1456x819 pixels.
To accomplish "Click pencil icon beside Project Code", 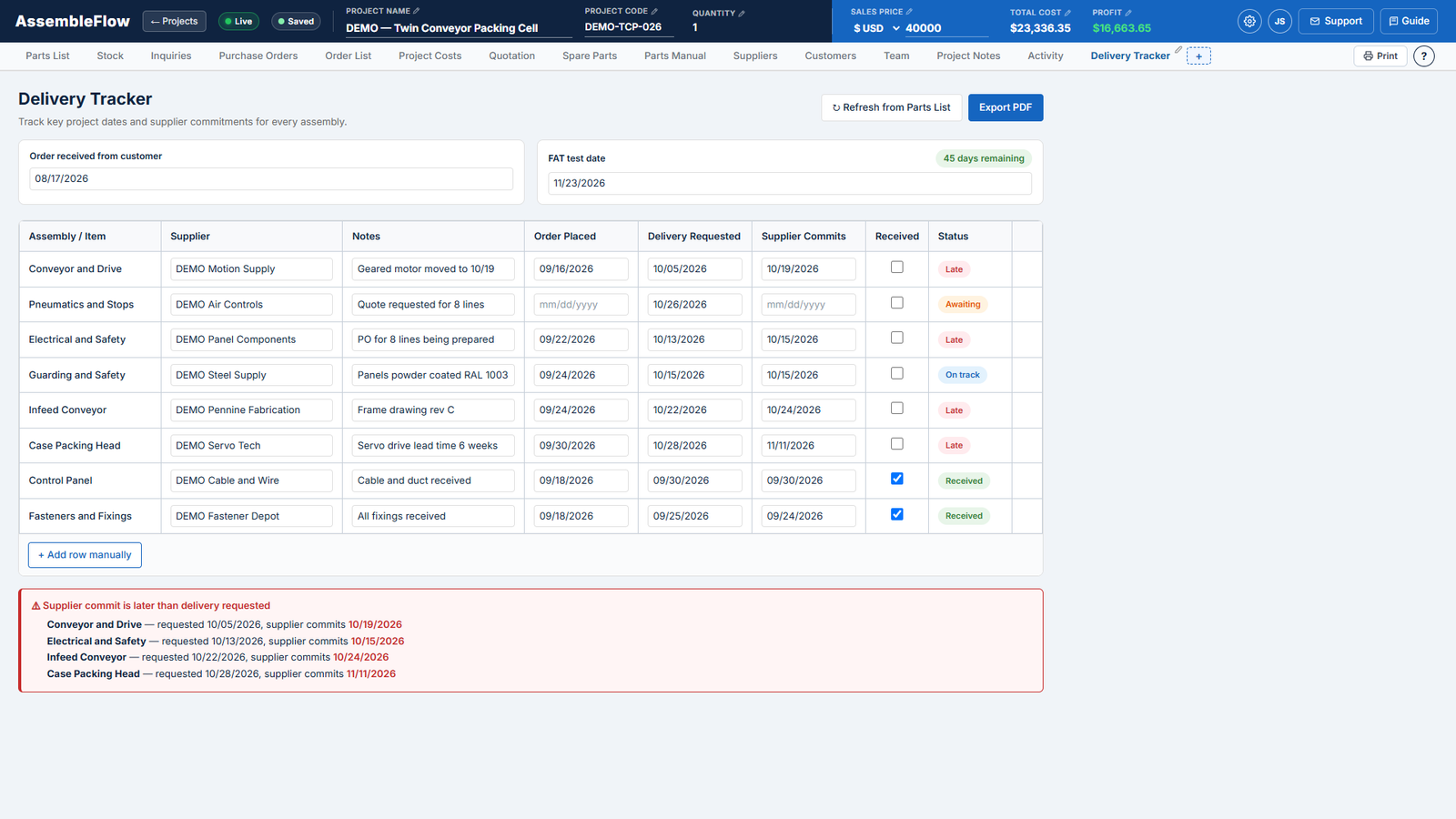I will pyautogui.click(x=654, y=11).
